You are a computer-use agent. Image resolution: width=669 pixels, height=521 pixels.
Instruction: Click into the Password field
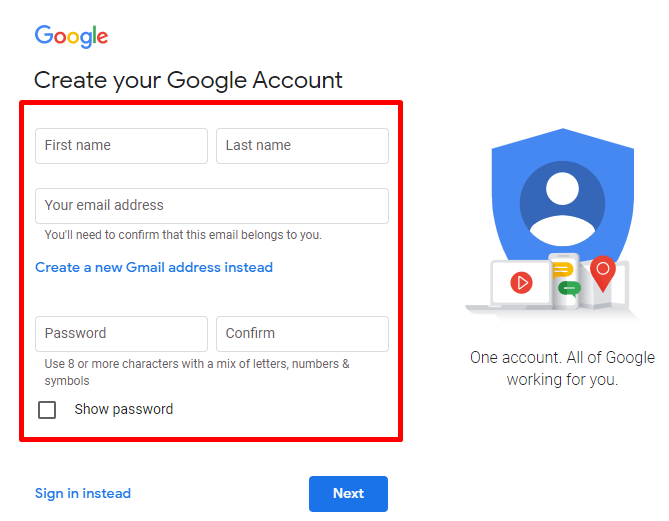pyautogui.click(x=121, y=334)
